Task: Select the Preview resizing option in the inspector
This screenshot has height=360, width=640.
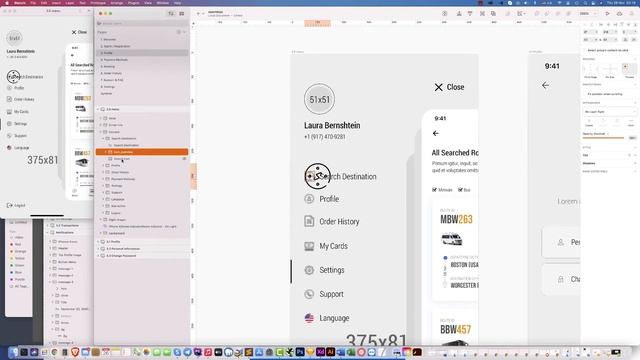Action: tap(629, 69)
